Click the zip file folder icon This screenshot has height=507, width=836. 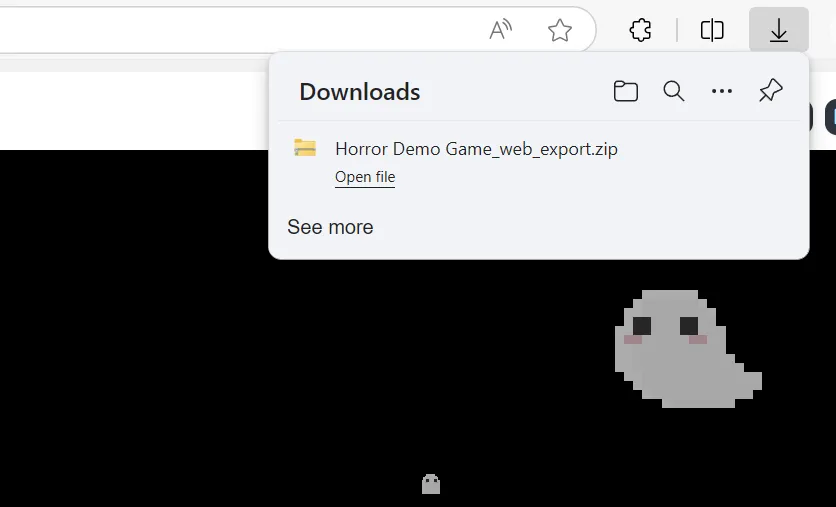click(305, 149)
